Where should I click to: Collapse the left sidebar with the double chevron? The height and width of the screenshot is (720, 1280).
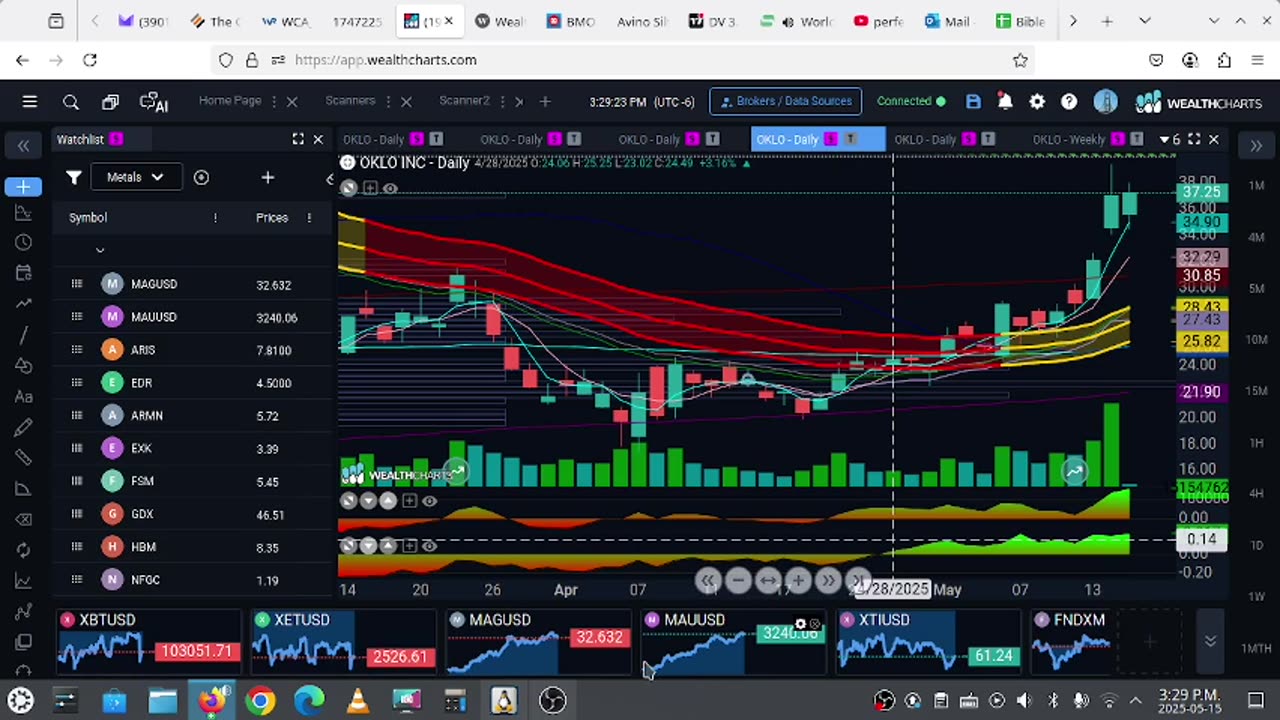coord(23,146)
